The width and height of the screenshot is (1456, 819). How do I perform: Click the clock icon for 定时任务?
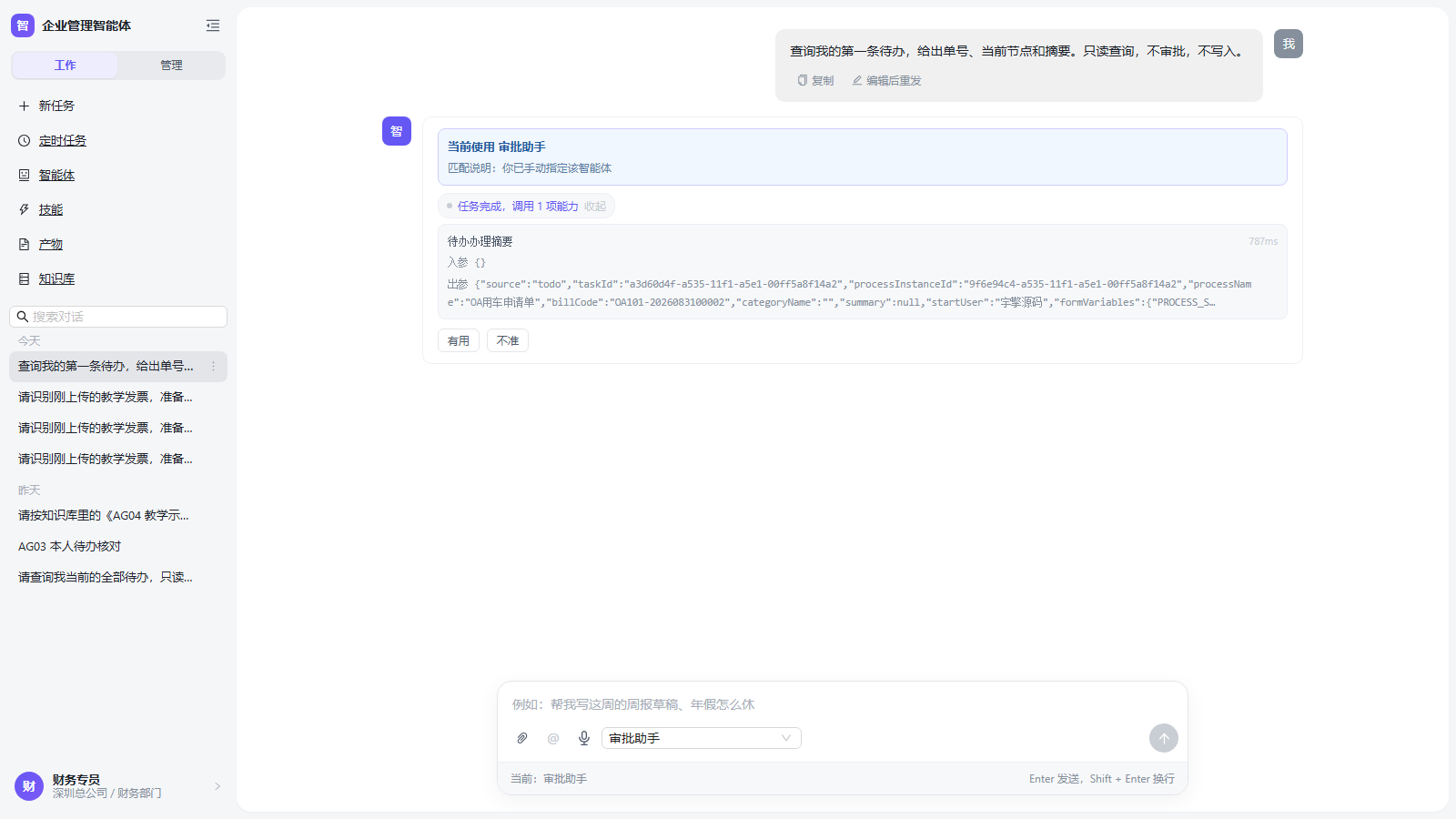25,140
